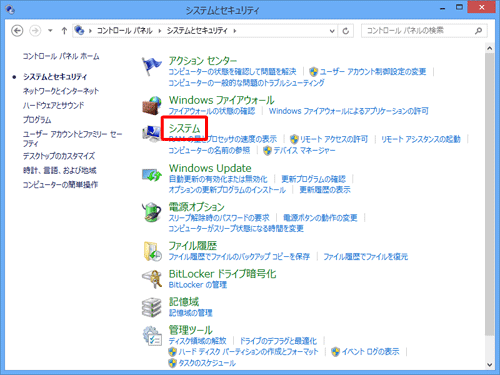Click the System computer icon
The image size is (500, 375).
point(151,133)
